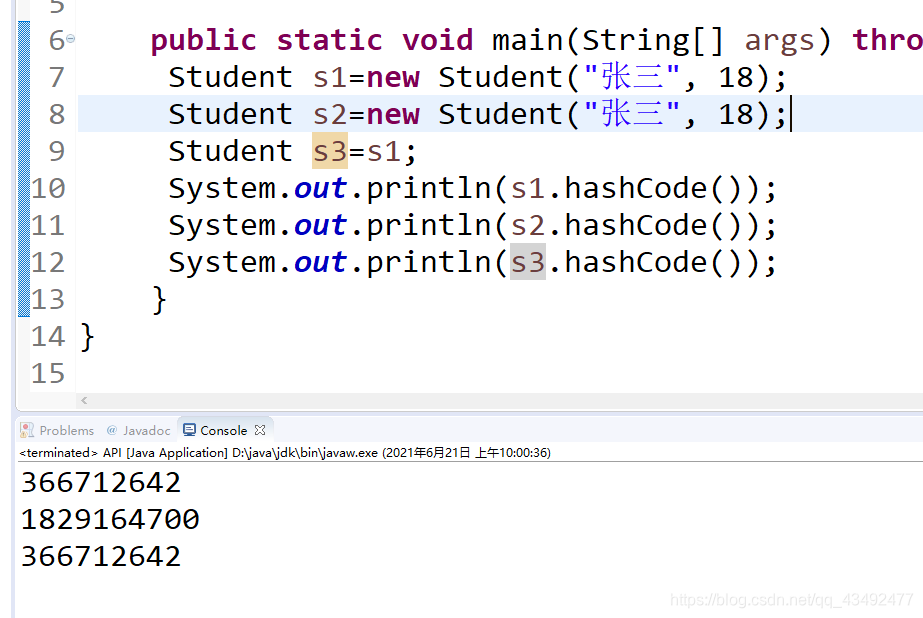Viewport: 923px width, 618px height.
Task: Close the Console view with its X icon
Action: 260,430
